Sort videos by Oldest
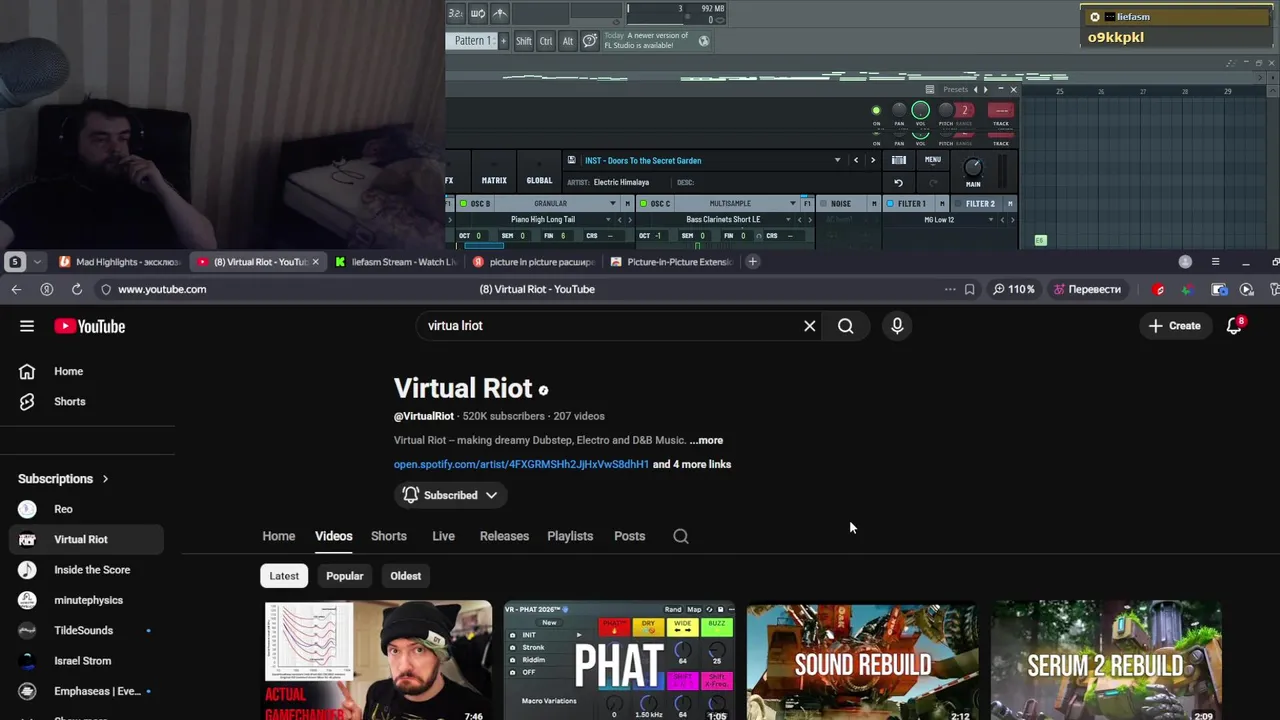 click(405, 576)
